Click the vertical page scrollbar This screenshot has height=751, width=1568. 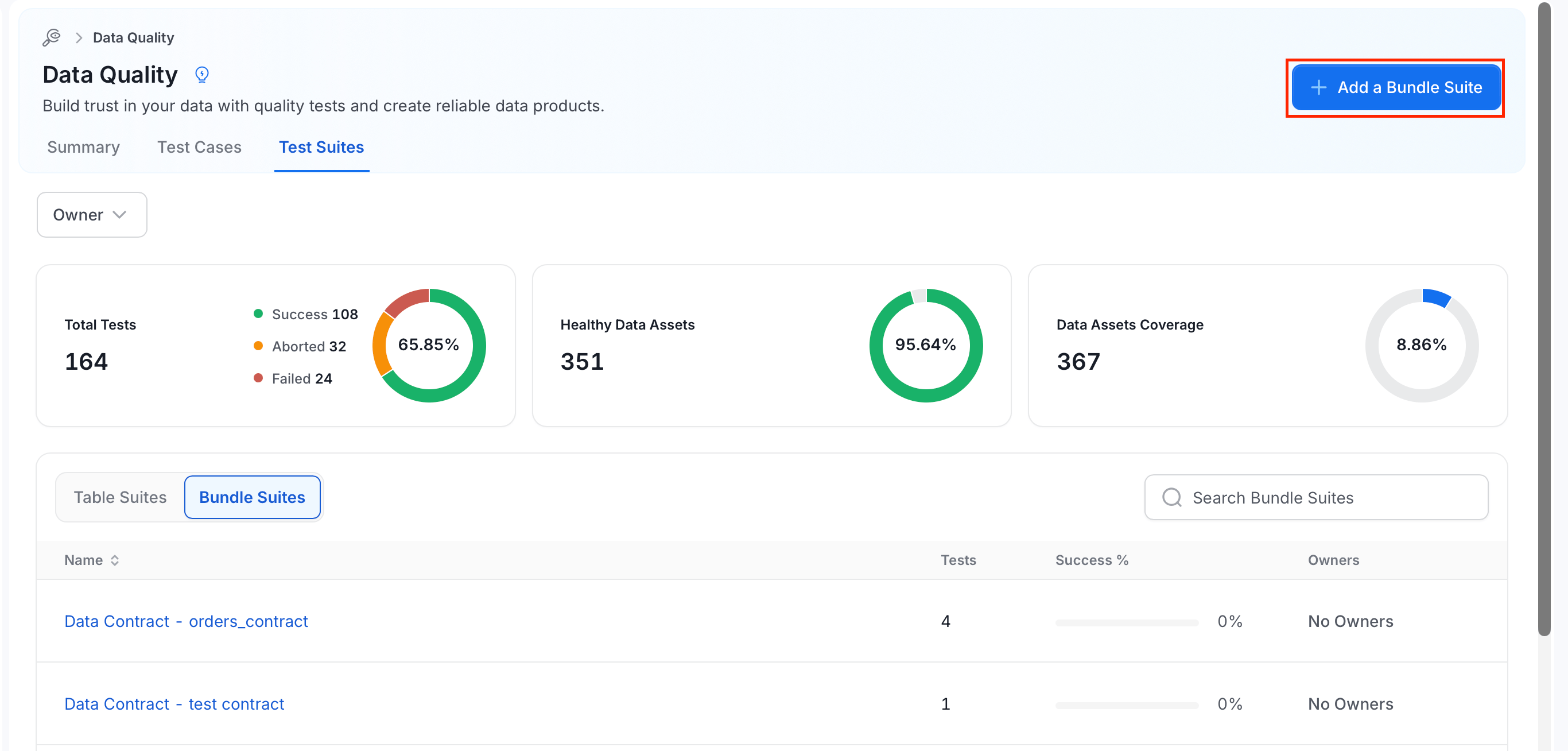1544,319
